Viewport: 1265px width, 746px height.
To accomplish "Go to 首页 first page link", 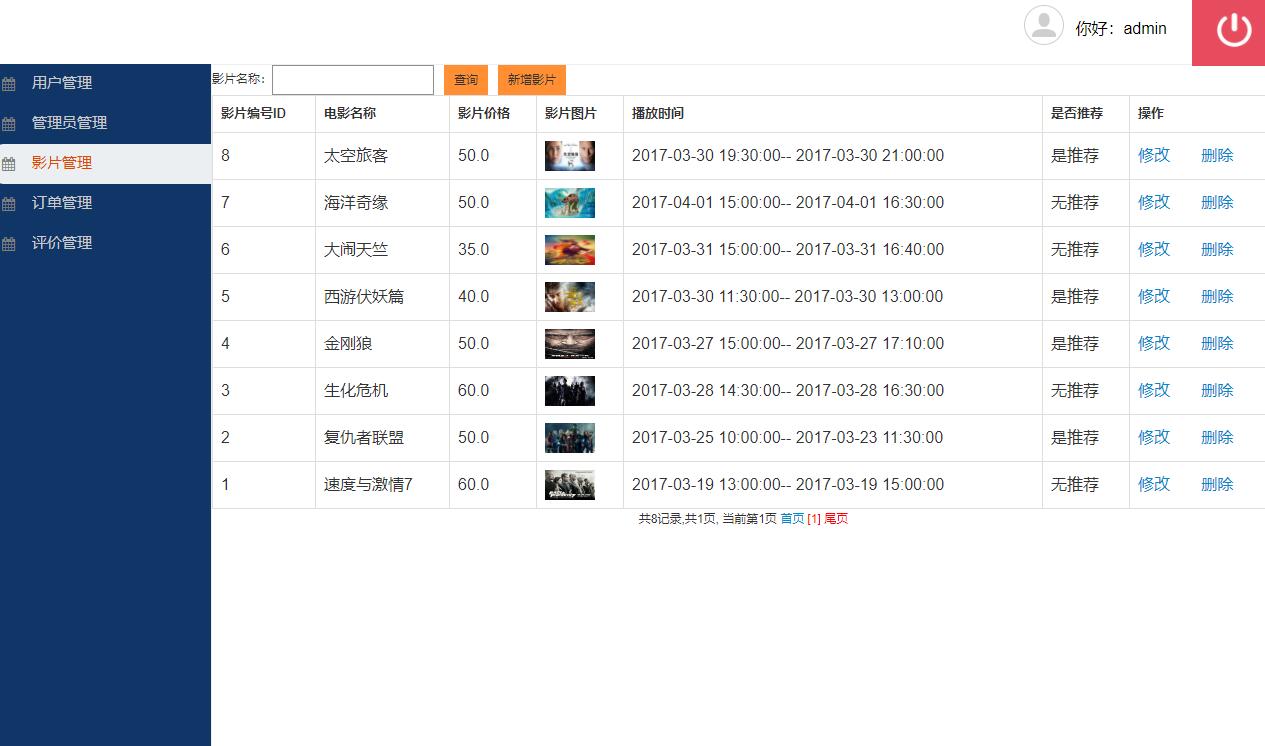I will click(792, 519).
